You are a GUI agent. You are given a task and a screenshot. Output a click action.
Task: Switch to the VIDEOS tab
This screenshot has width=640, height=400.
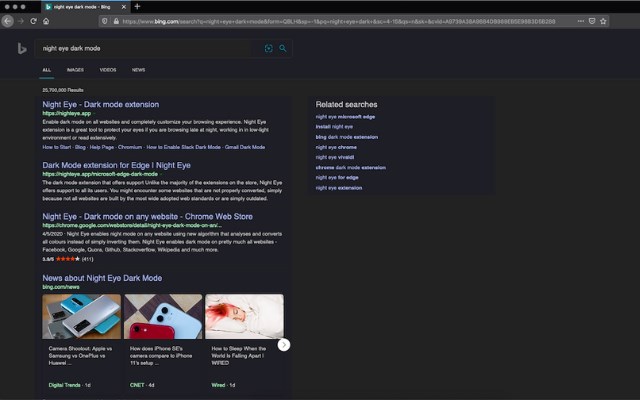108,70
